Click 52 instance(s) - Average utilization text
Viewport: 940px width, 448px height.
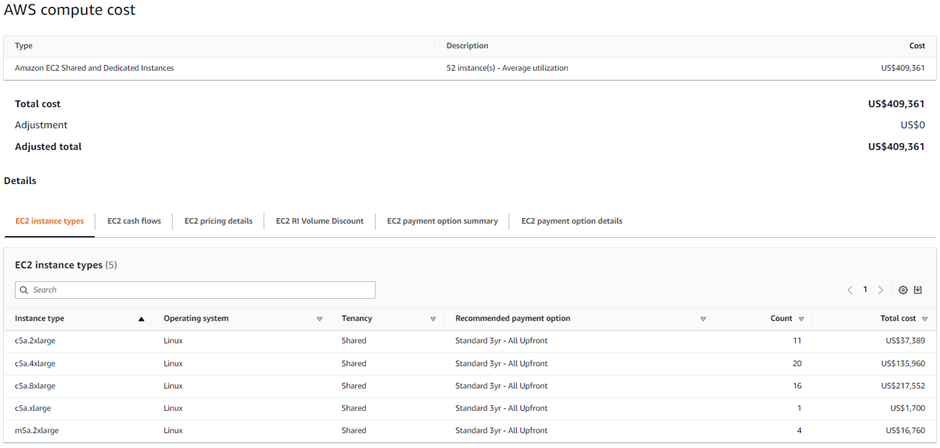507,68
